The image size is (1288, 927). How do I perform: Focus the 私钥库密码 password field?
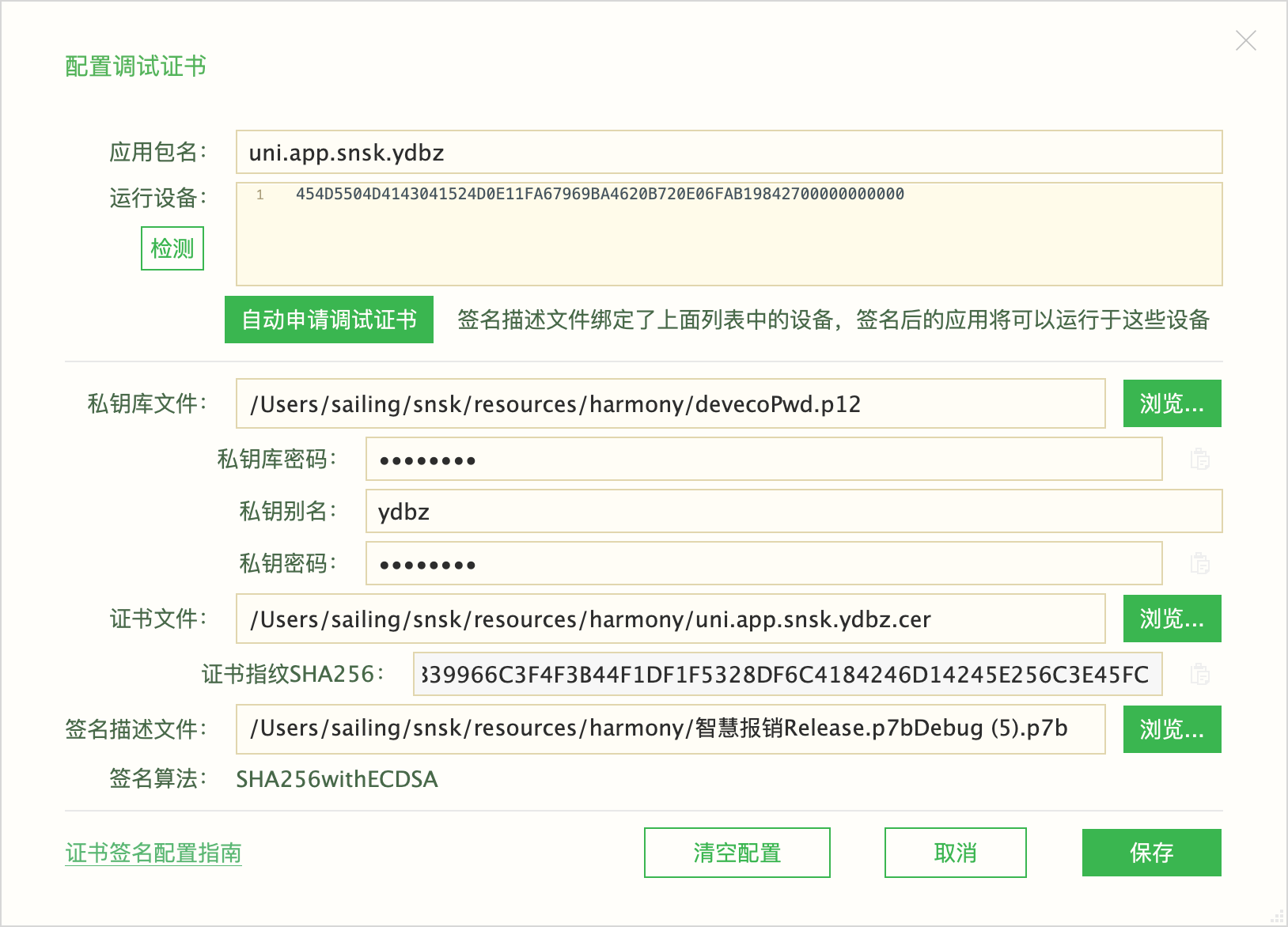point(763,460)
